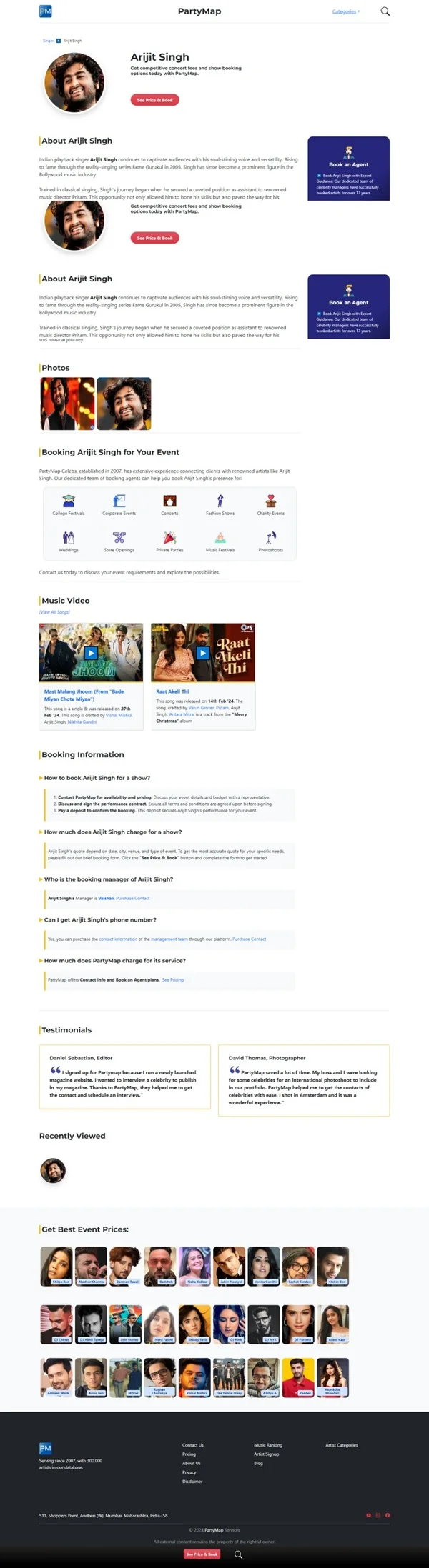Viewport: 429px width, 1568px height.
Task: Open the Vishal Mishra artist thumbnail
Action: pyautogui.click(x=194, y=1377)
